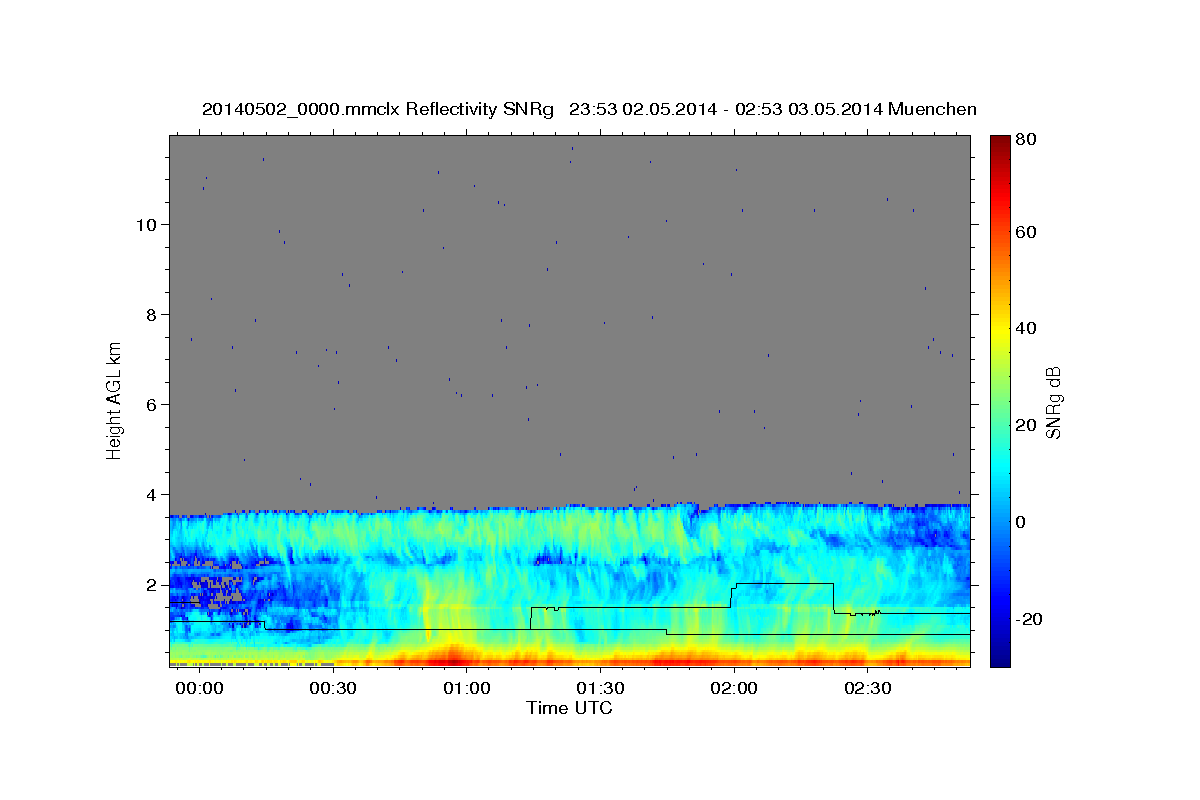Click the 01:00 time tick label
Image resolution: width=1200 pixels, height=800 pixels.
click(467, 689)
